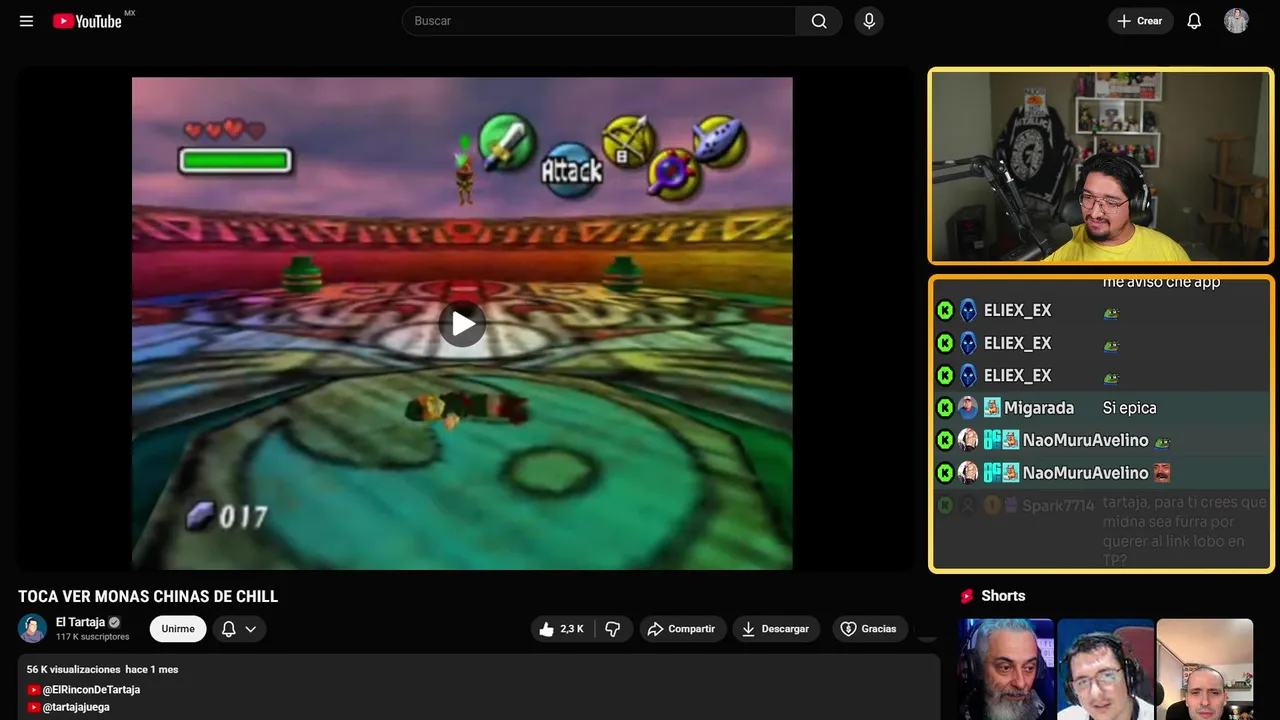The height and width of the screenshot is (720, 1280).
Task: Open third Shorts thumbnail with bald man
Action: 1205,669
